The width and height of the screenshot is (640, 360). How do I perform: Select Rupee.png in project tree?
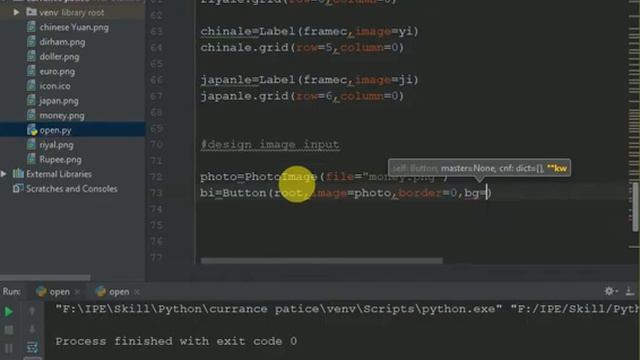60,160
